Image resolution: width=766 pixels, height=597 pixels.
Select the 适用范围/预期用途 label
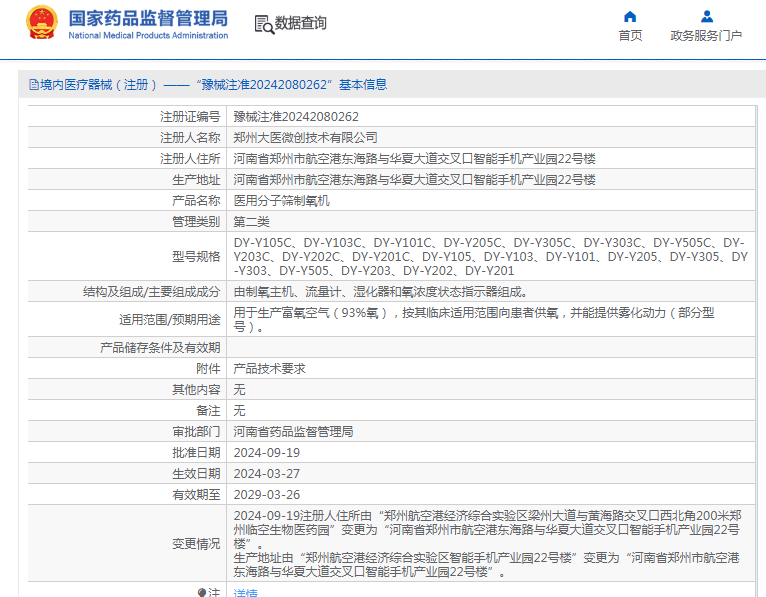pyautogui.click(x=170, y=320)
